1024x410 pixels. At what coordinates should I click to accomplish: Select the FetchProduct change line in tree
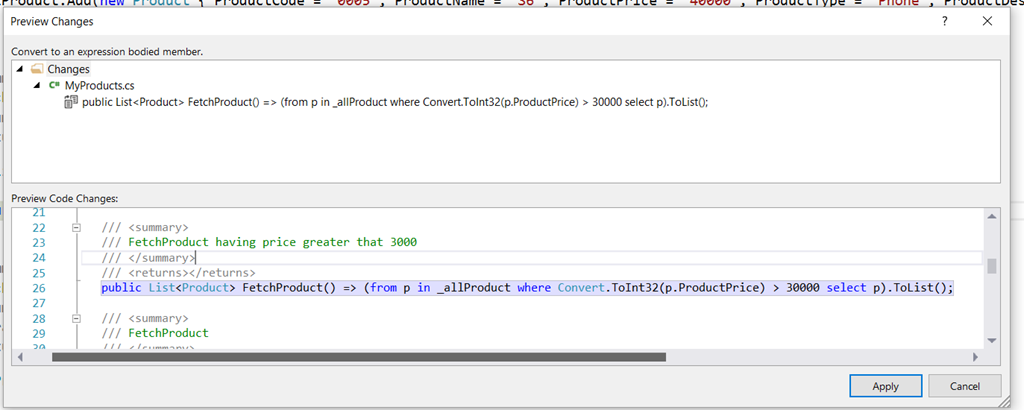[x=395, y=102]
